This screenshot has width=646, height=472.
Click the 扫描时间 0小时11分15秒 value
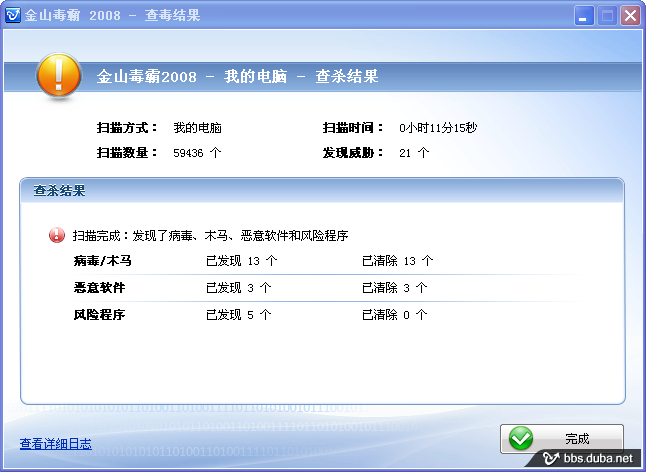click(438, 128)
